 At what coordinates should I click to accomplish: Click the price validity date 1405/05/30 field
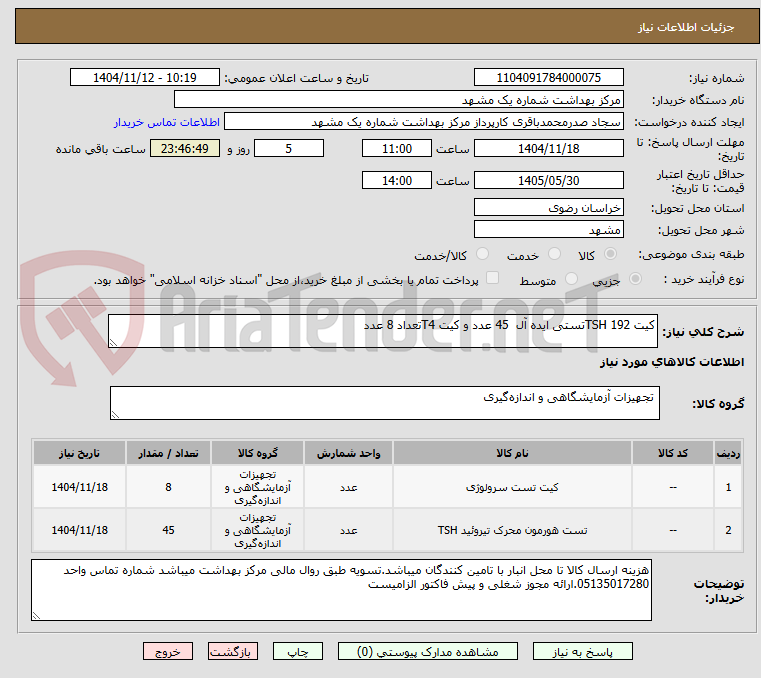click(x=548, y=180)
